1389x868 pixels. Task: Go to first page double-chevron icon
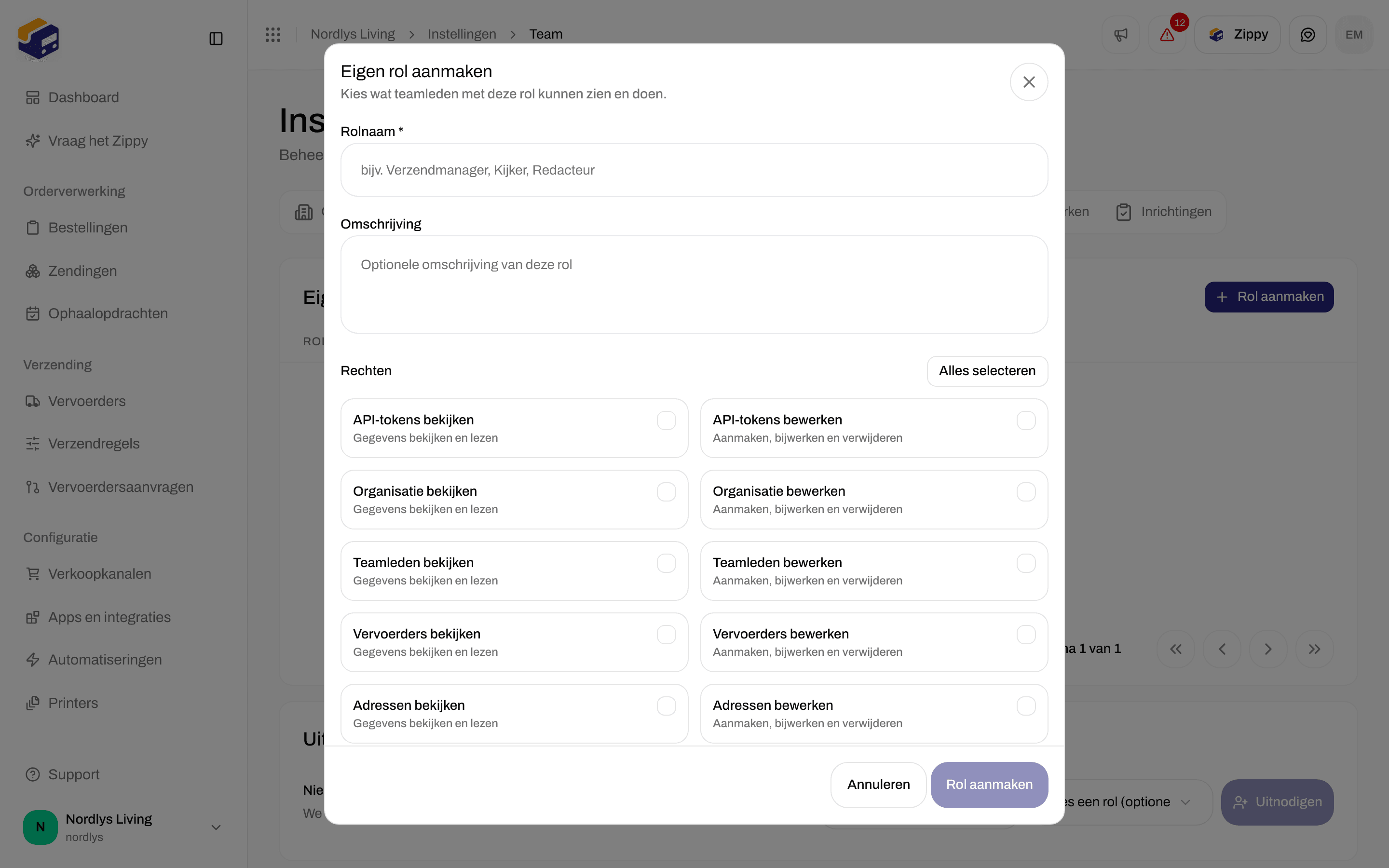pyautogui.click(x=1175, y=649)
